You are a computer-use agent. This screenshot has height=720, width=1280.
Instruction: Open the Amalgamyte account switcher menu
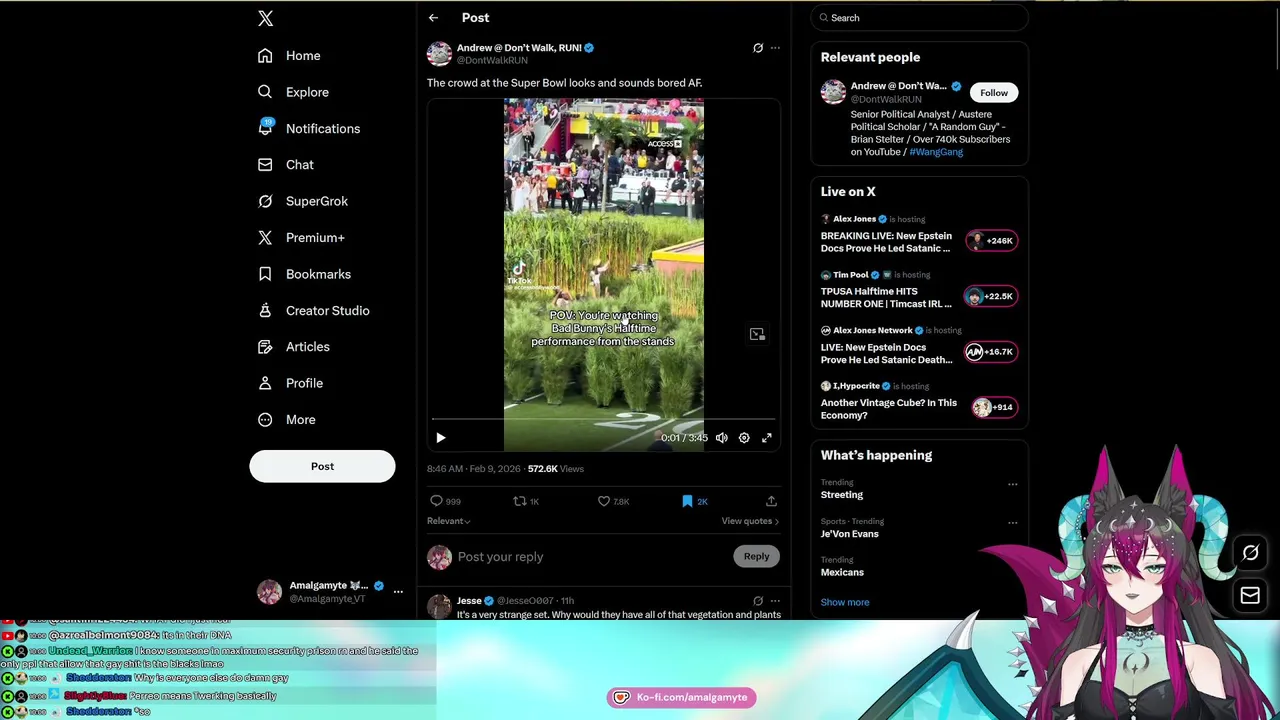click(398, 592)
